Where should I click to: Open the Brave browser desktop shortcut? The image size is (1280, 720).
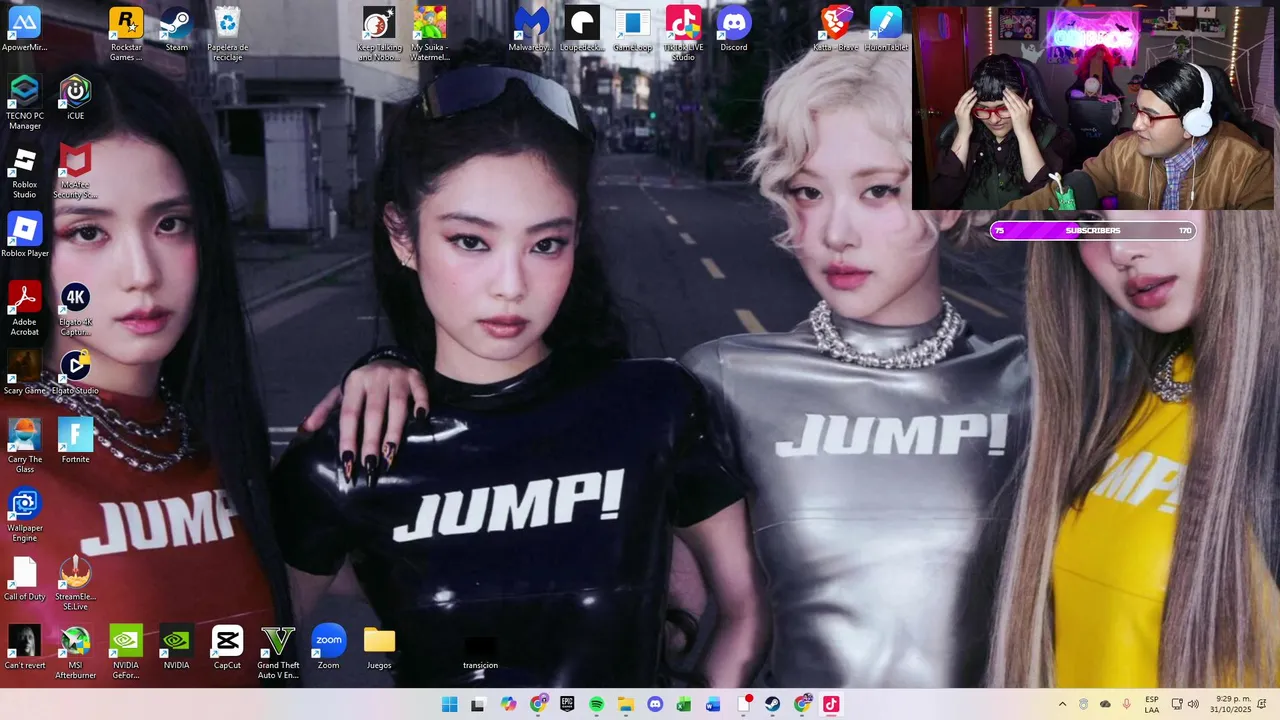pyautogui.click(x=835, y=29)
